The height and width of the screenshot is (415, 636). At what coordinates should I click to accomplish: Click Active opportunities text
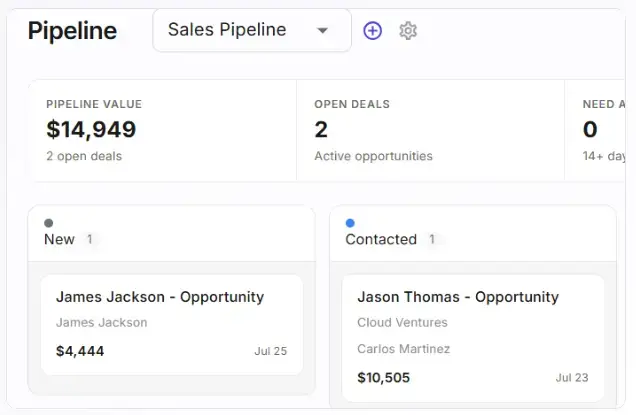point(374,156)
